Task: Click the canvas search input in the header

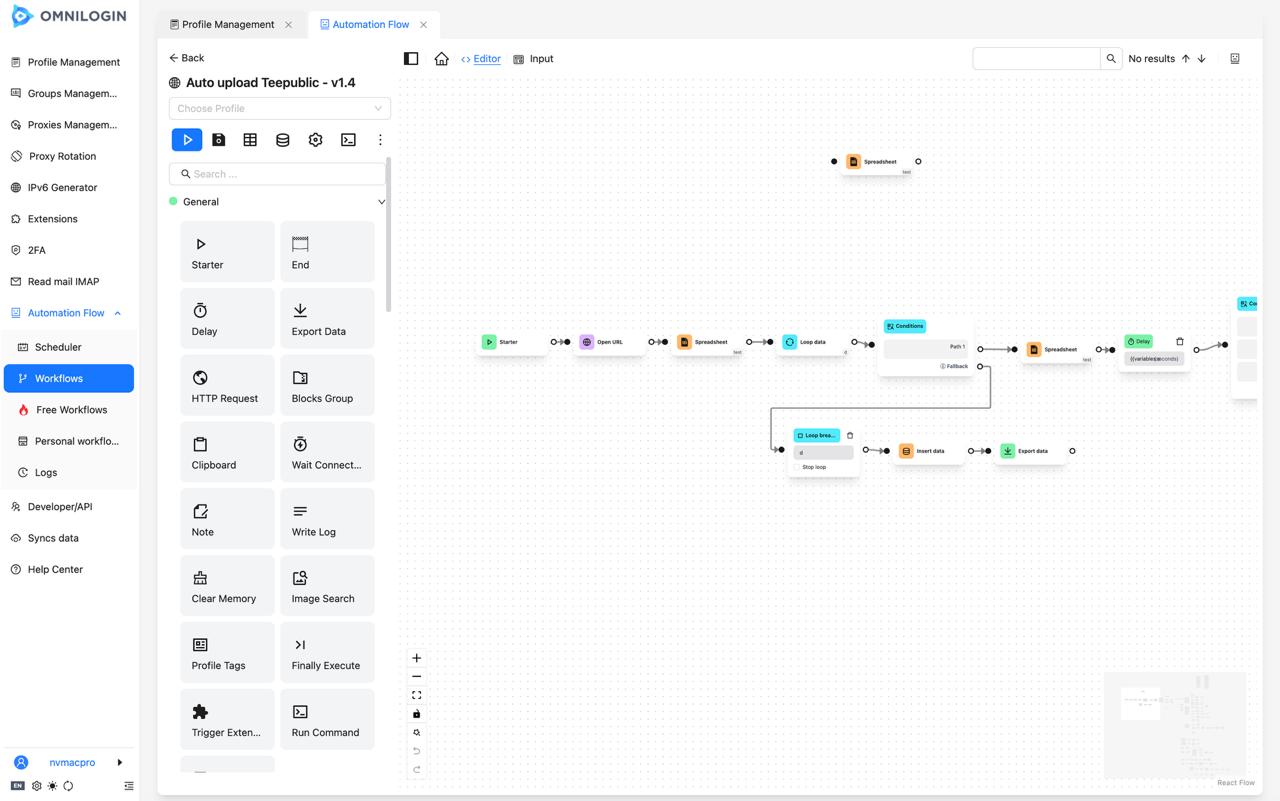Action: 1036,59
